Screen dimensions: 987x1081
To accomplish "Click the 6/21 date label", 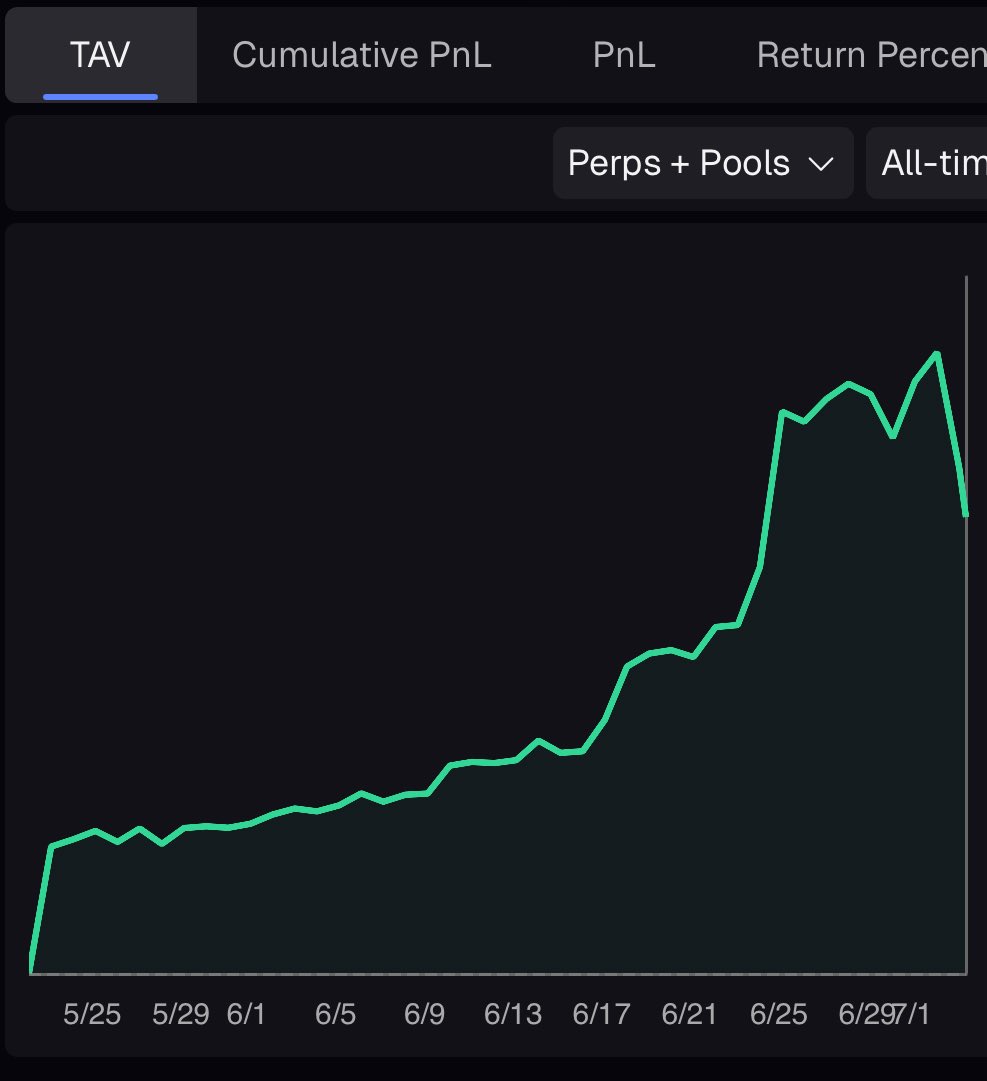I will (690, 1014).
